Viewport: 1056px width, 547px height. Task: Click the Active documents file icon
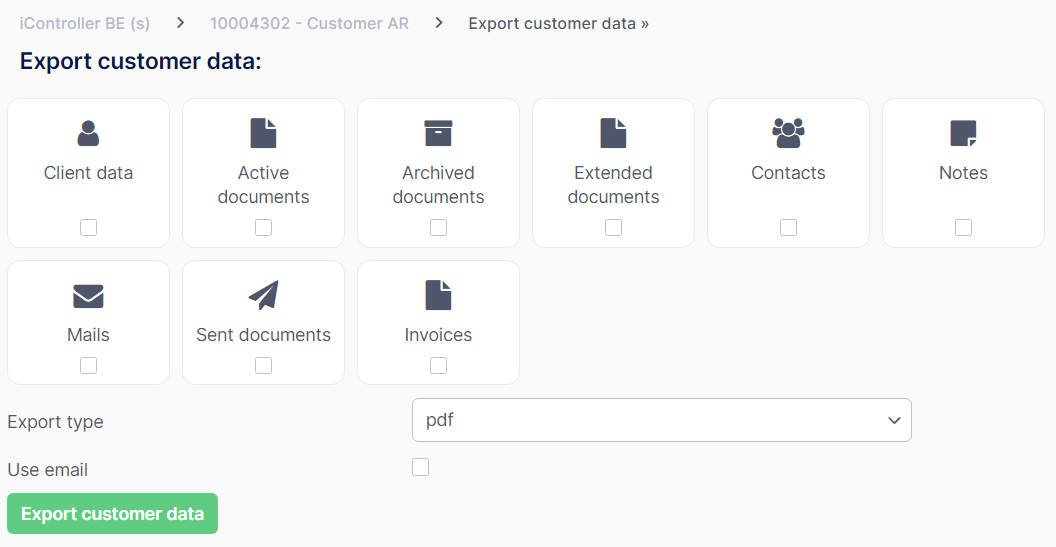(263, 133)
